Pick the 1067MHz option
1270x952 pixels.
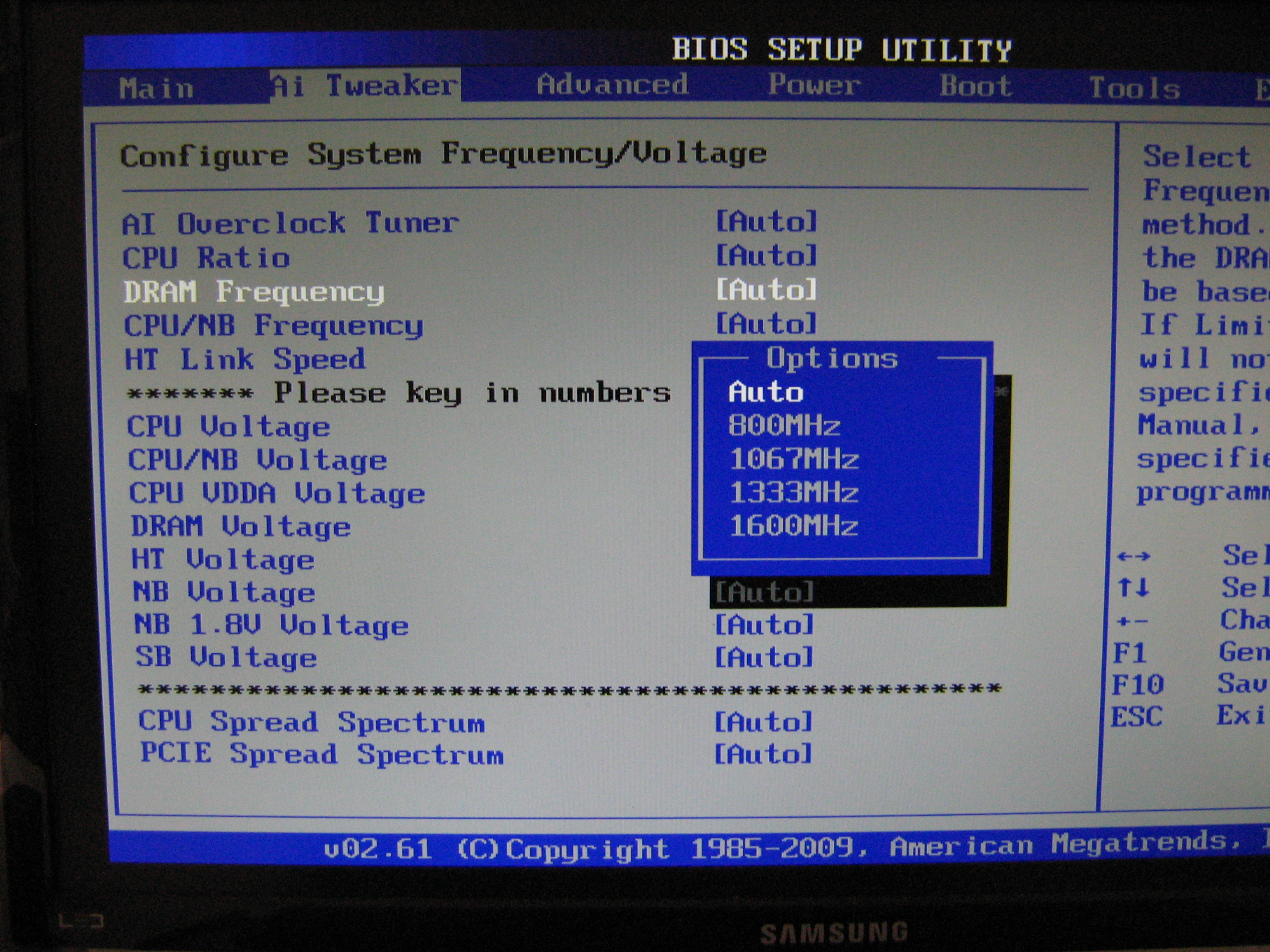click(x=793, y=459)
